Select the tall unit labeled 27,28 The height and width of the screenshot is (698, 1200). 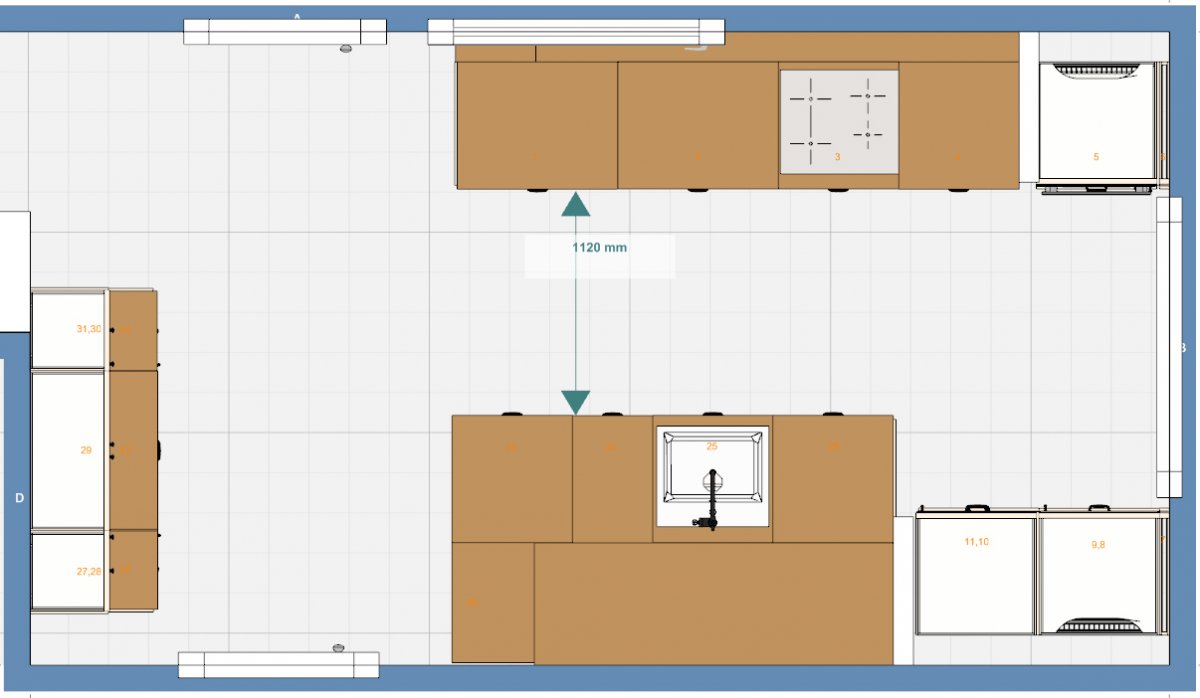point(68,570)
